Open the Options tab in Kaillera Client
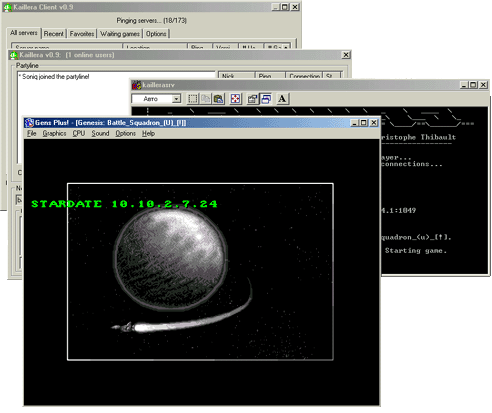Viewport: 492px width, 413px height. [156, 34]
